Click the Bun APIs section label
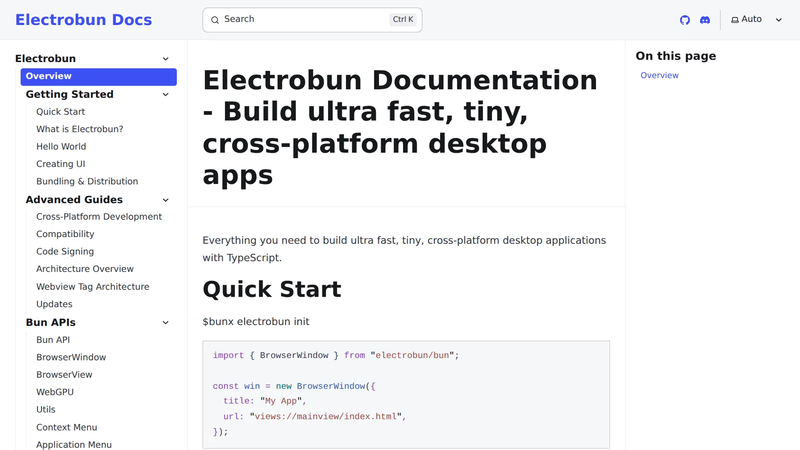800x450 pixels. pyautogui.click(x=51, y=322)
